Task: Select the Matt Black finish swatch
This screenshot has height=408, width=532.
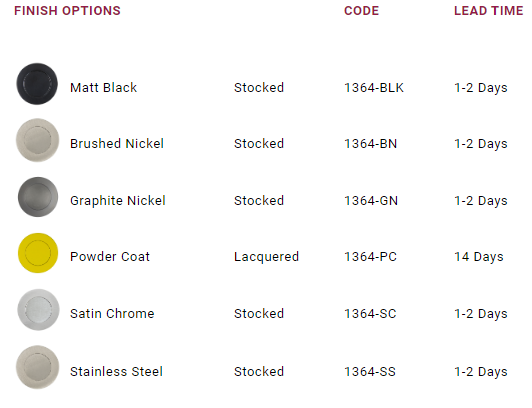Action: click(x=37, y=84)
